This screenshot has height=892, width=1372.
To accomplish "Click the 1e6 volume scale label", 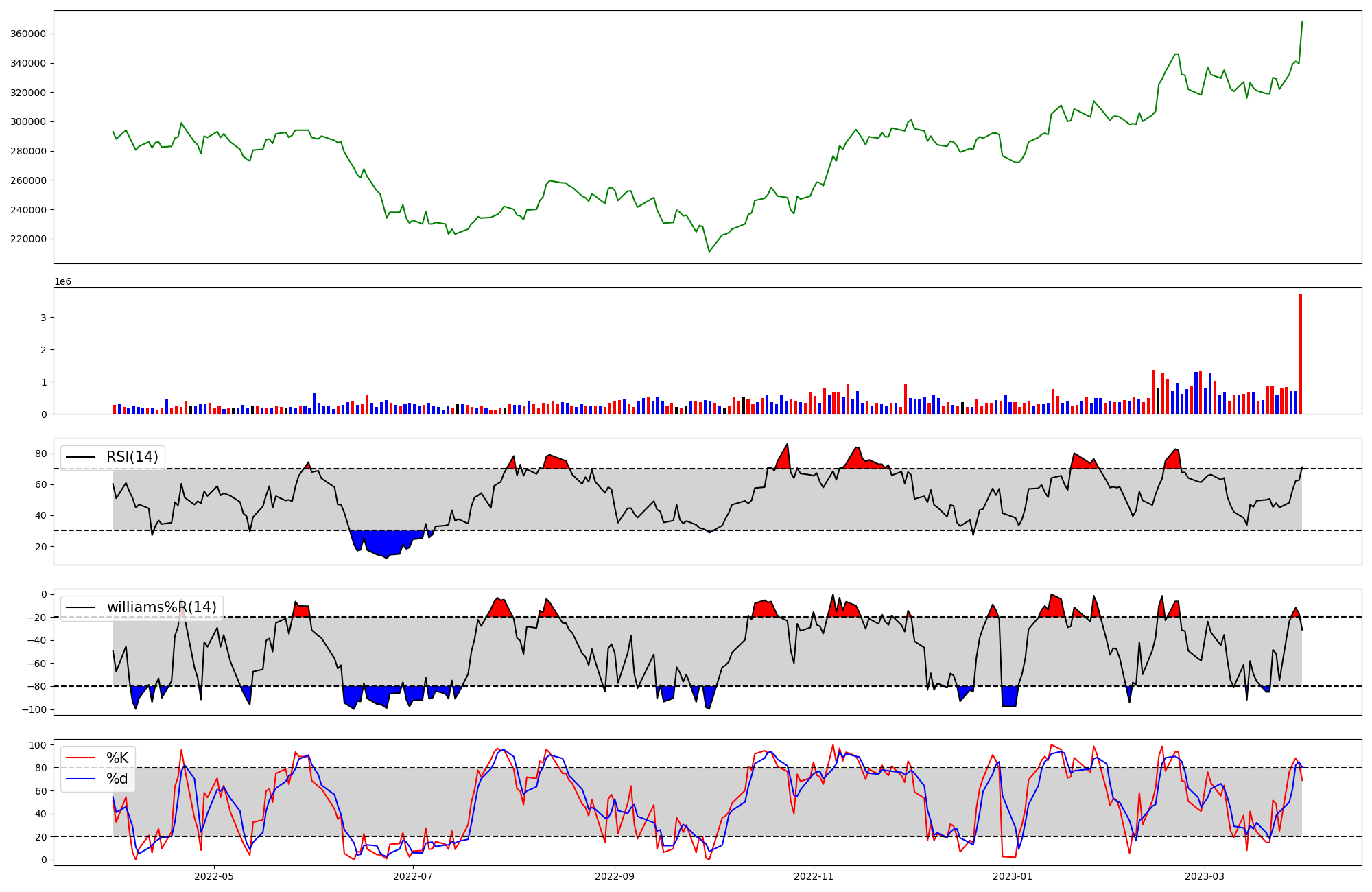I will tap(62, 282).
